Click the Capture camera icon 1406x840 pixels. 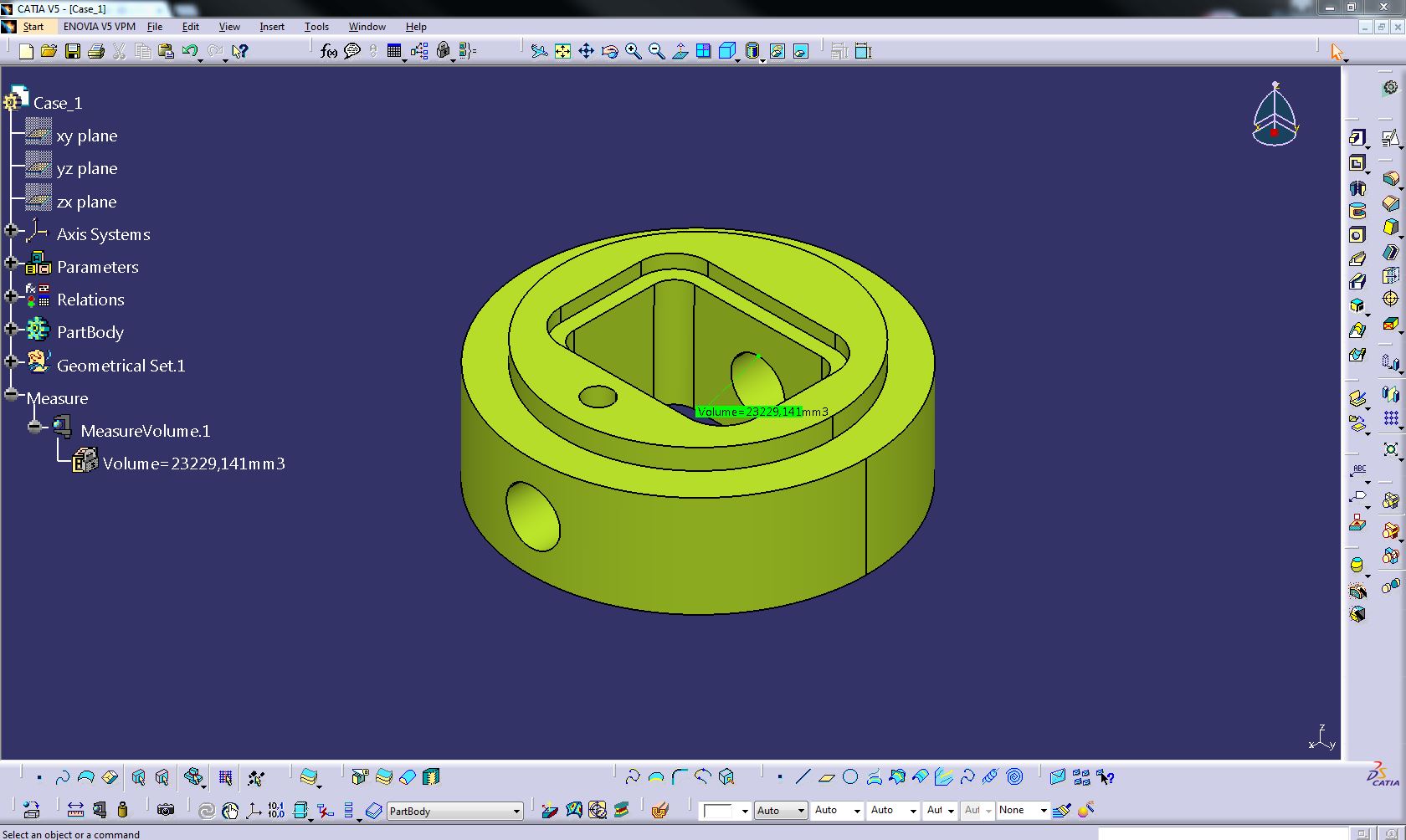[x=166, y=810]
